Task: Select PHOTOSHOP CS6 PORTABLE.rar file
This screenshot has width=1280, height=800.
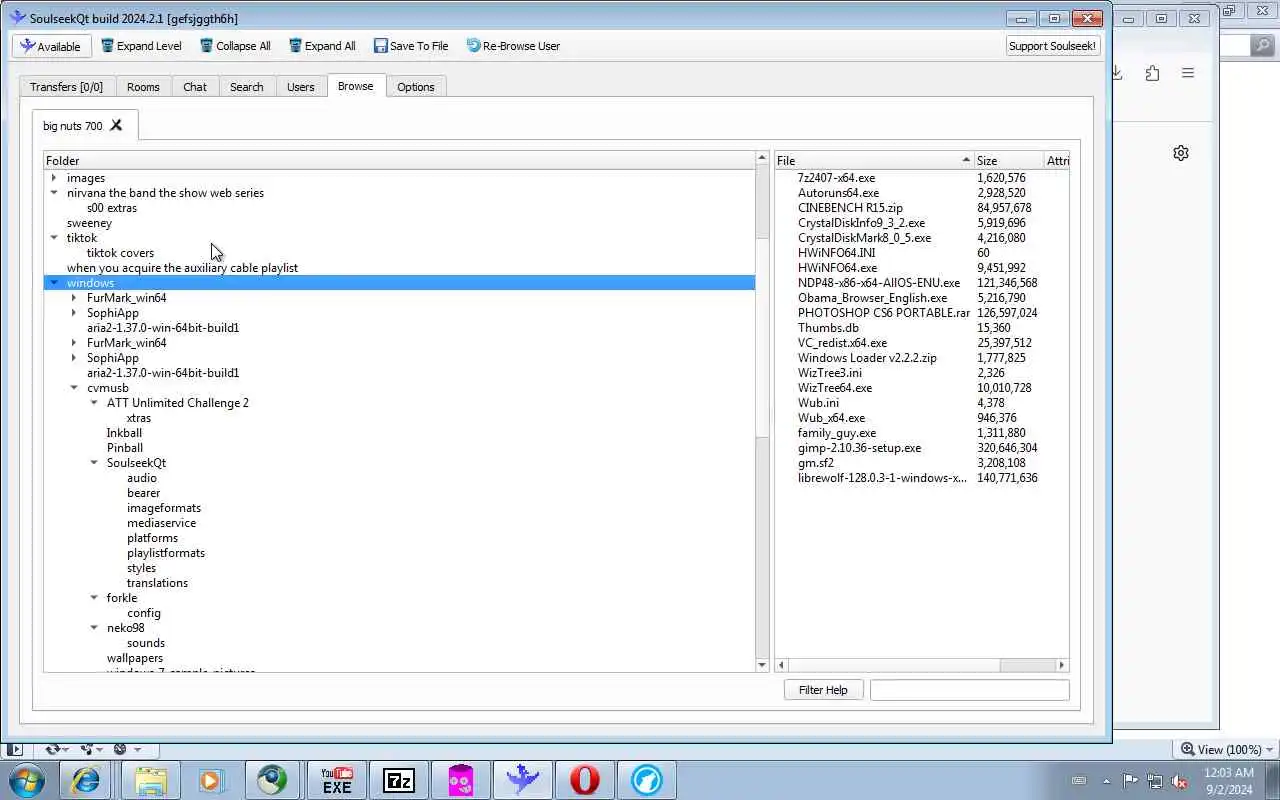Action: coord(884,313)
